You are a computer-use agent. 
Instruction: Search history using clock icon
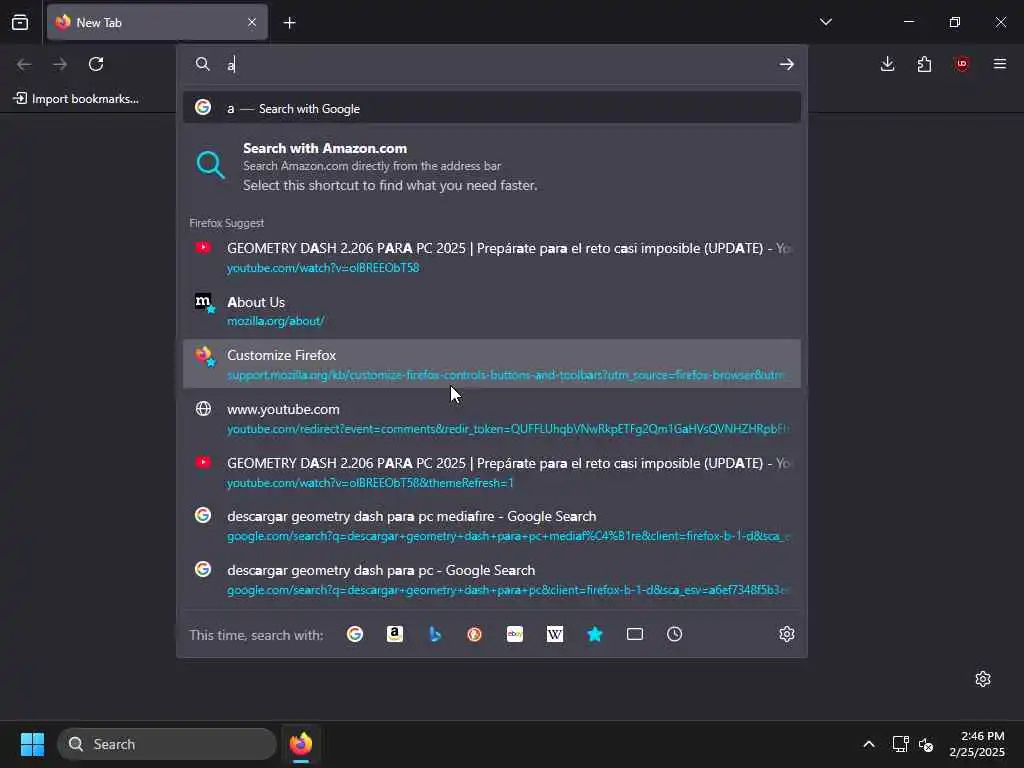675,634
